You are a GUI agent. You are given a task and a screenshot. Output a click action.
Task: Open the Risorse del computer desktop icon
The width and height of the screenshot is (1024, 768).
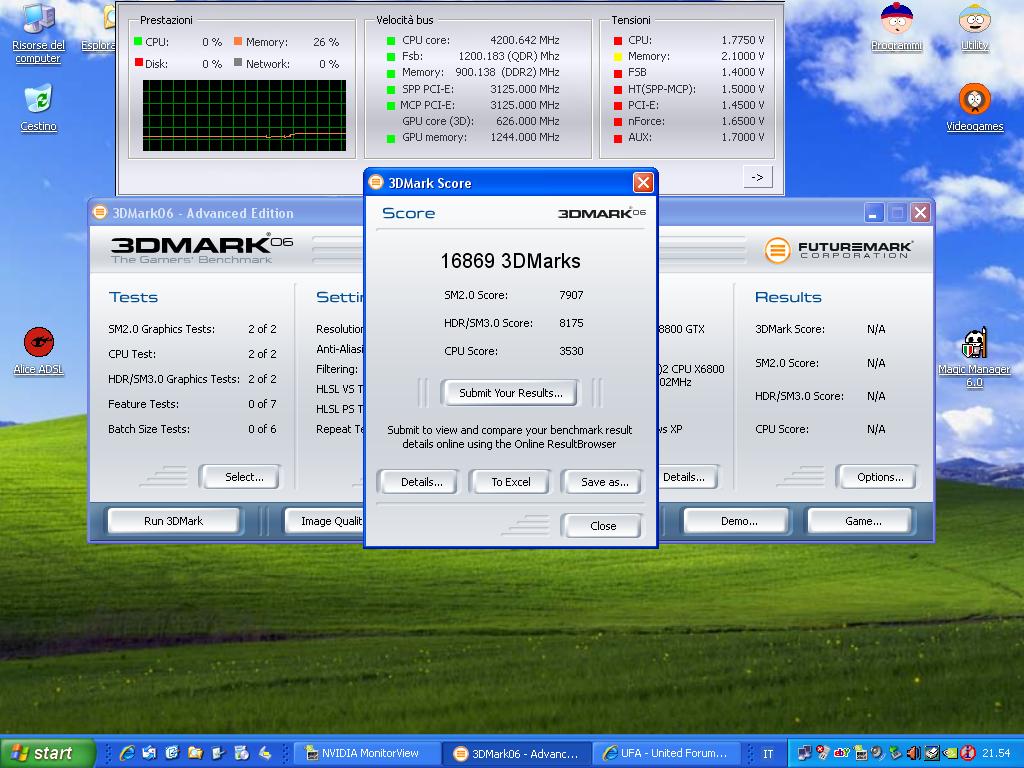point(39,33)
